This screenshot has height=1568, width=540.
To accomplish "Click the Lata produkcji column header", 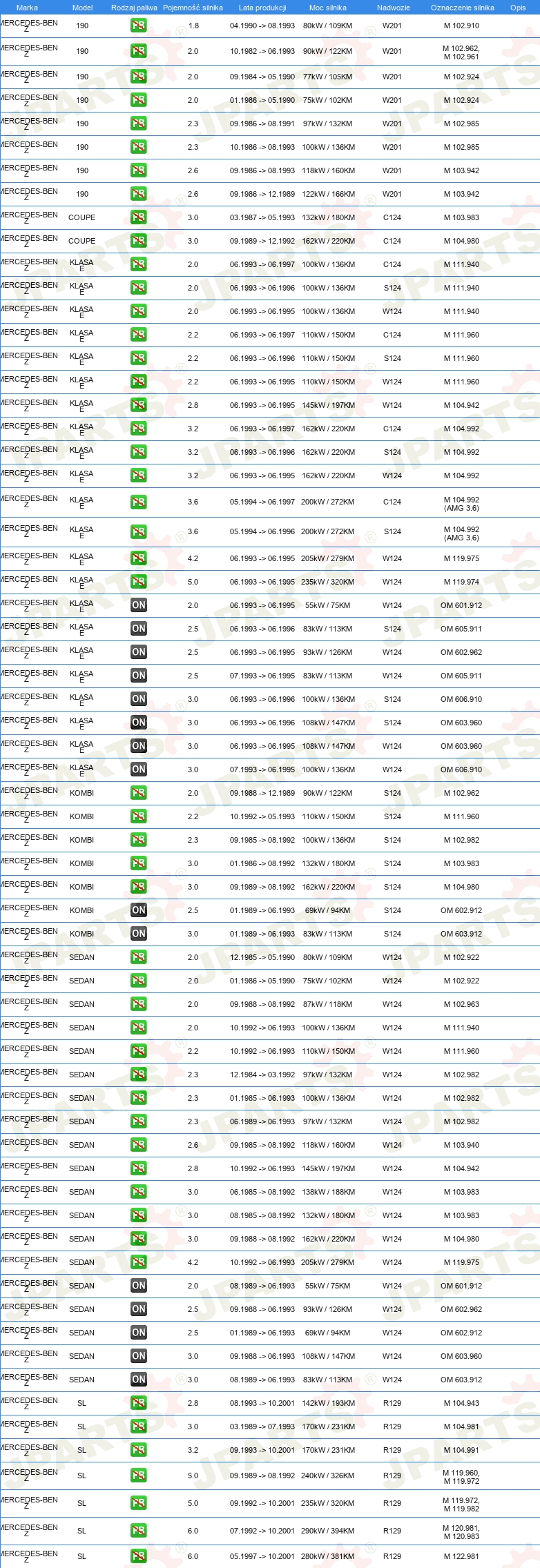I will [x=262, y=8].
